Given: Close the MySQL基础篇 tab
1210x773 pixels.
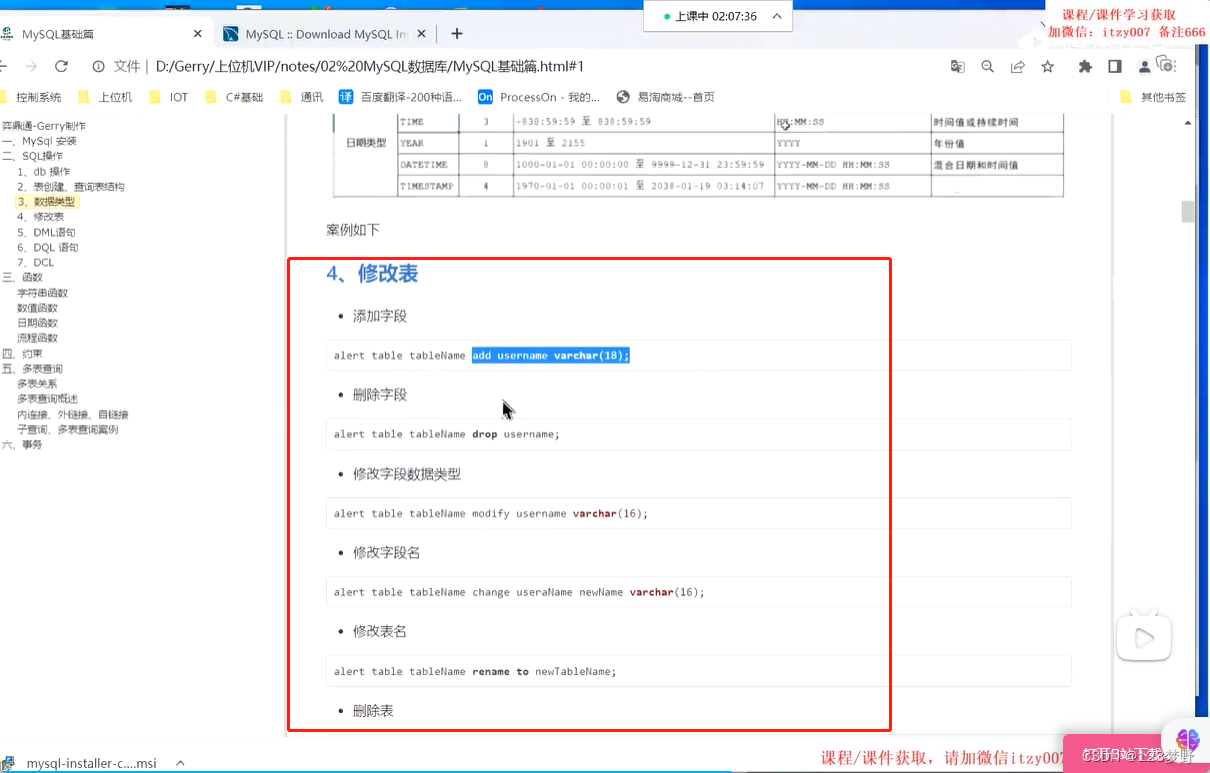Looking at the screenshot, I should (x=198, y=33).
